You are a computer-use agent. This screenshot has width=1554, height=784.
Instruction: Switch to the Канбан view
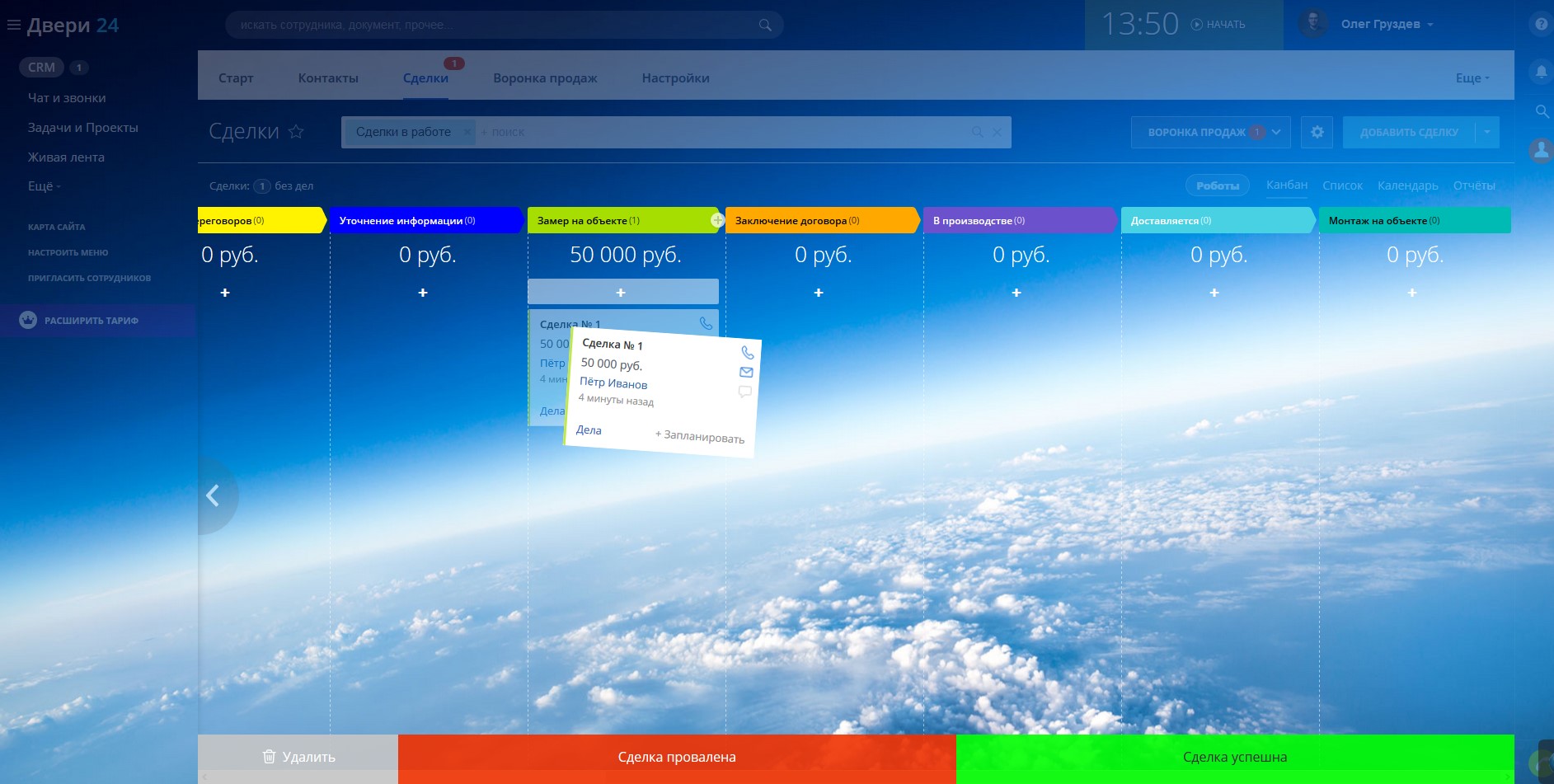(1287, 185)
